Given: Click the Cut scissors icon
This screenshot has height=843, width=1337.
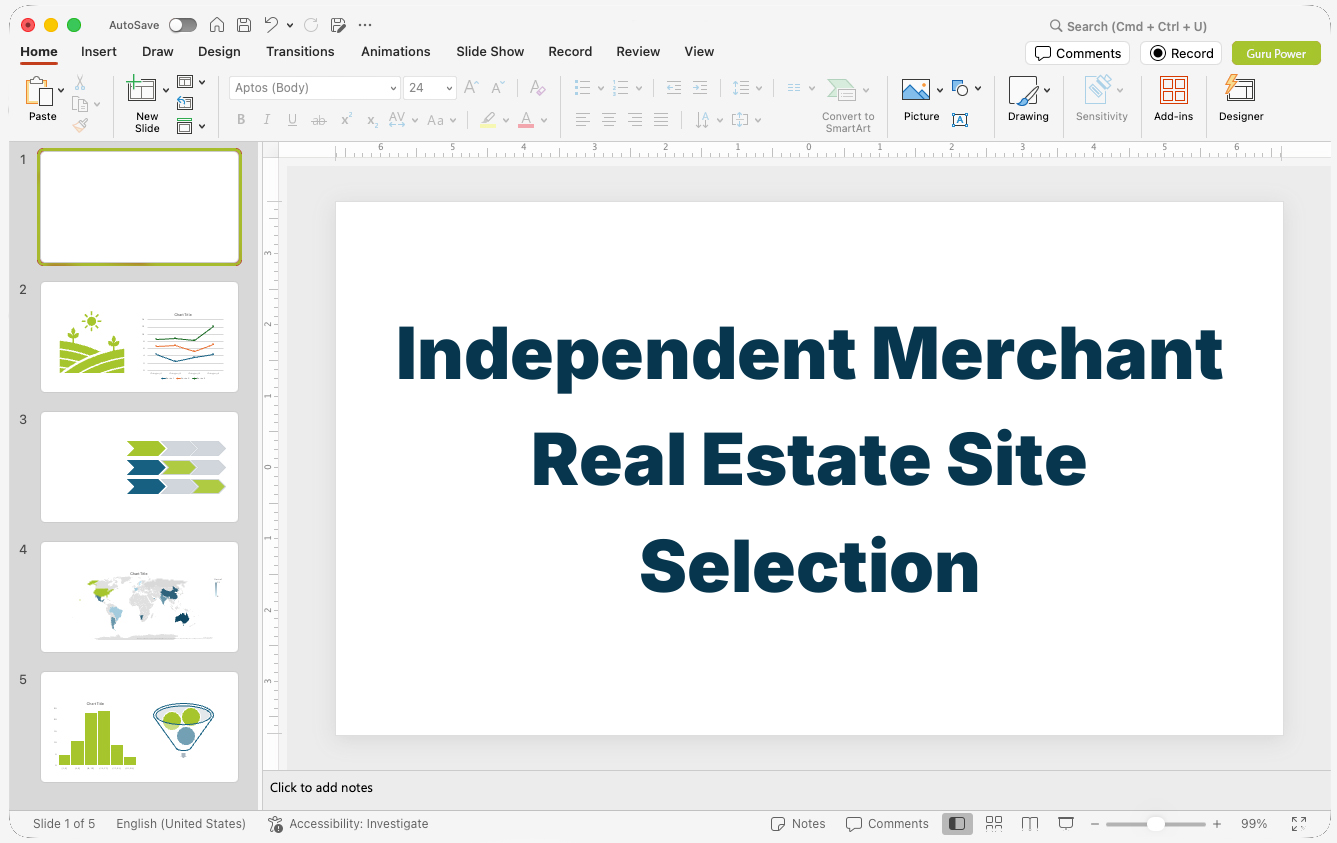Looking at the screenshot, I should pos(80,83).
